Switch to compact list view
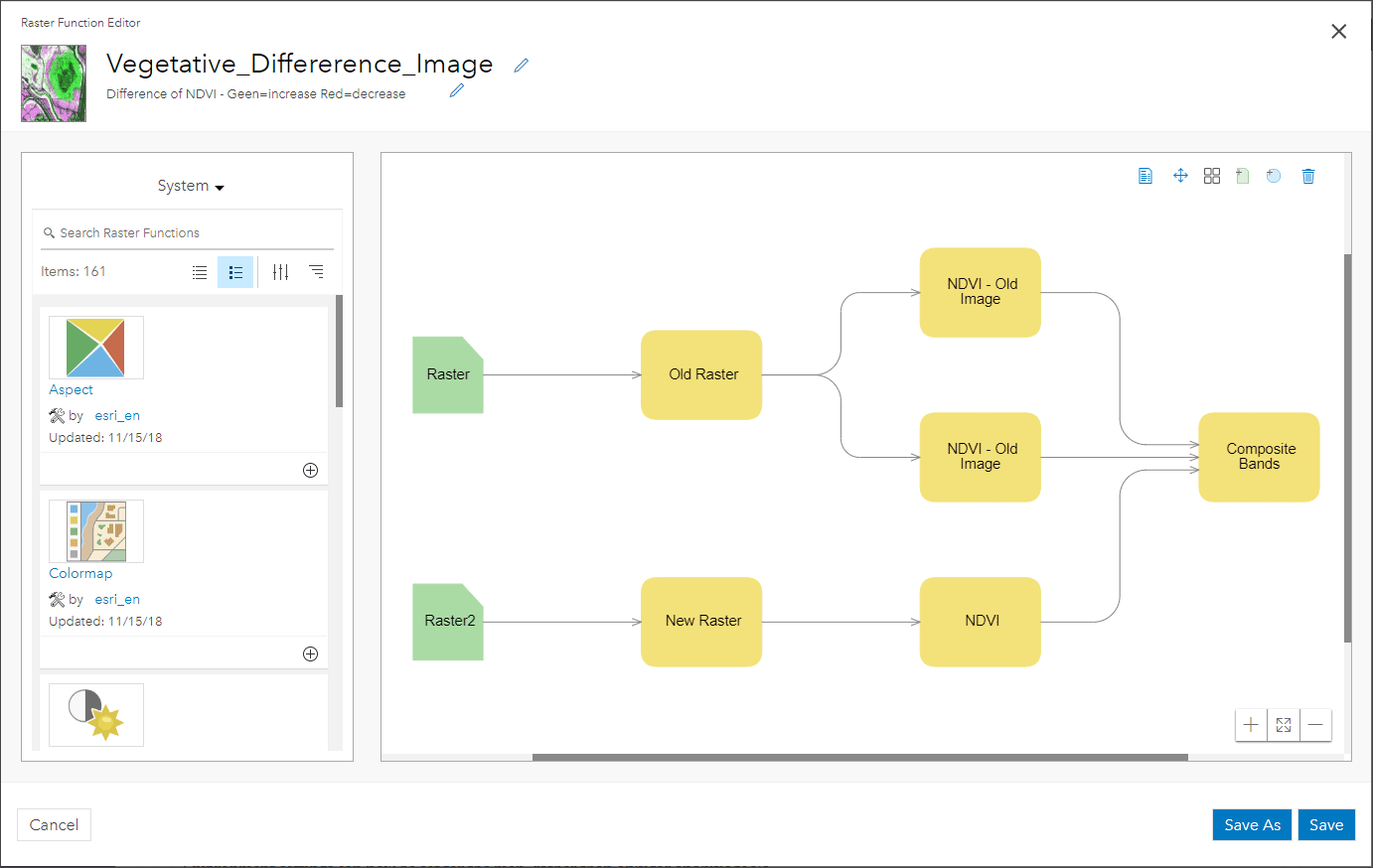This screenshot has height=868, width=1373. [200, 272]
